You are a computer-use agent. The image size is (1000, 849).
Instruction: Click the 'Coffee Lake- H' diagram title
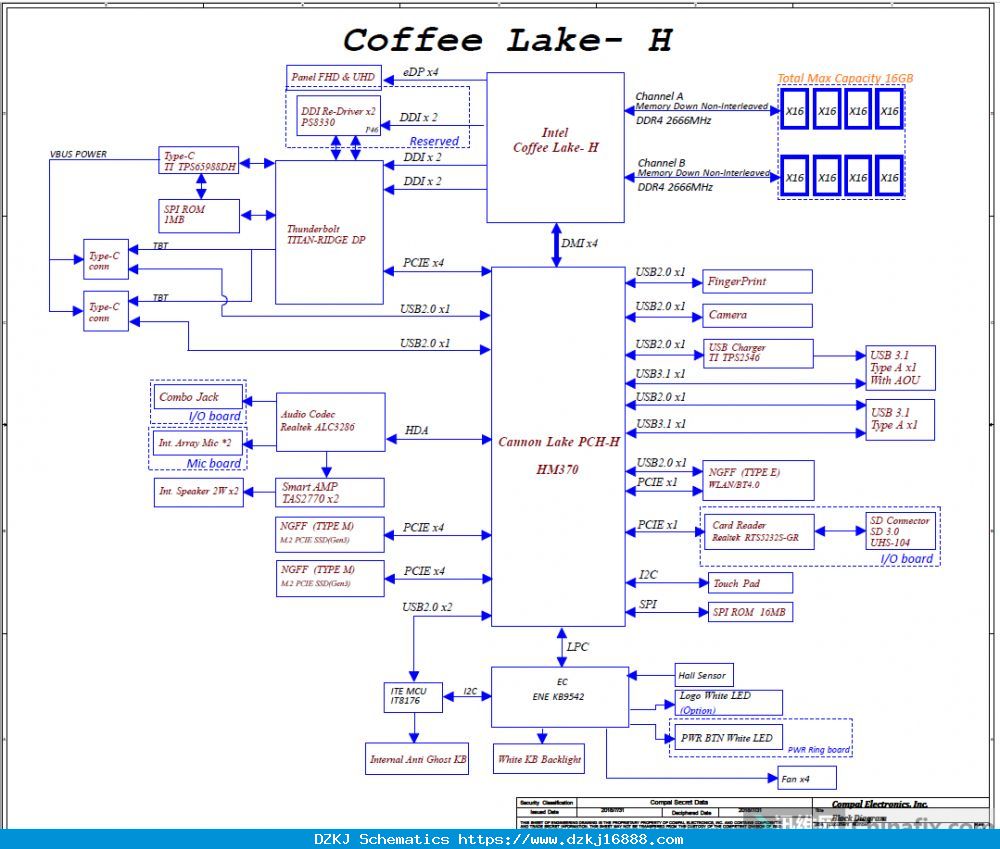[x=508, y=41]
